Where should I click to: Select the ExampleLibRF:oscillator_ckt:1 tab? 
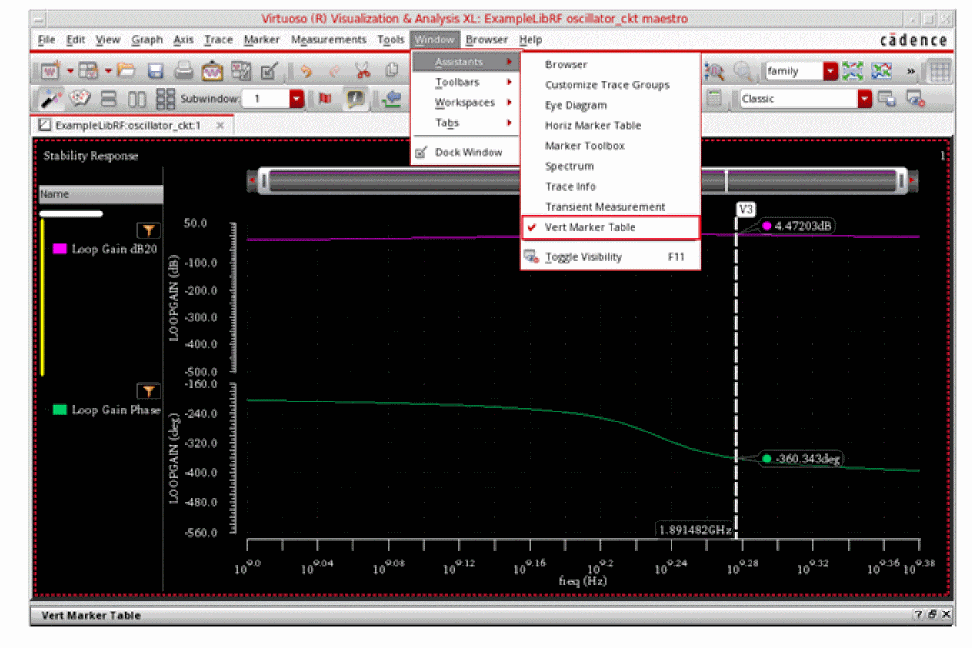pos(127,125)
